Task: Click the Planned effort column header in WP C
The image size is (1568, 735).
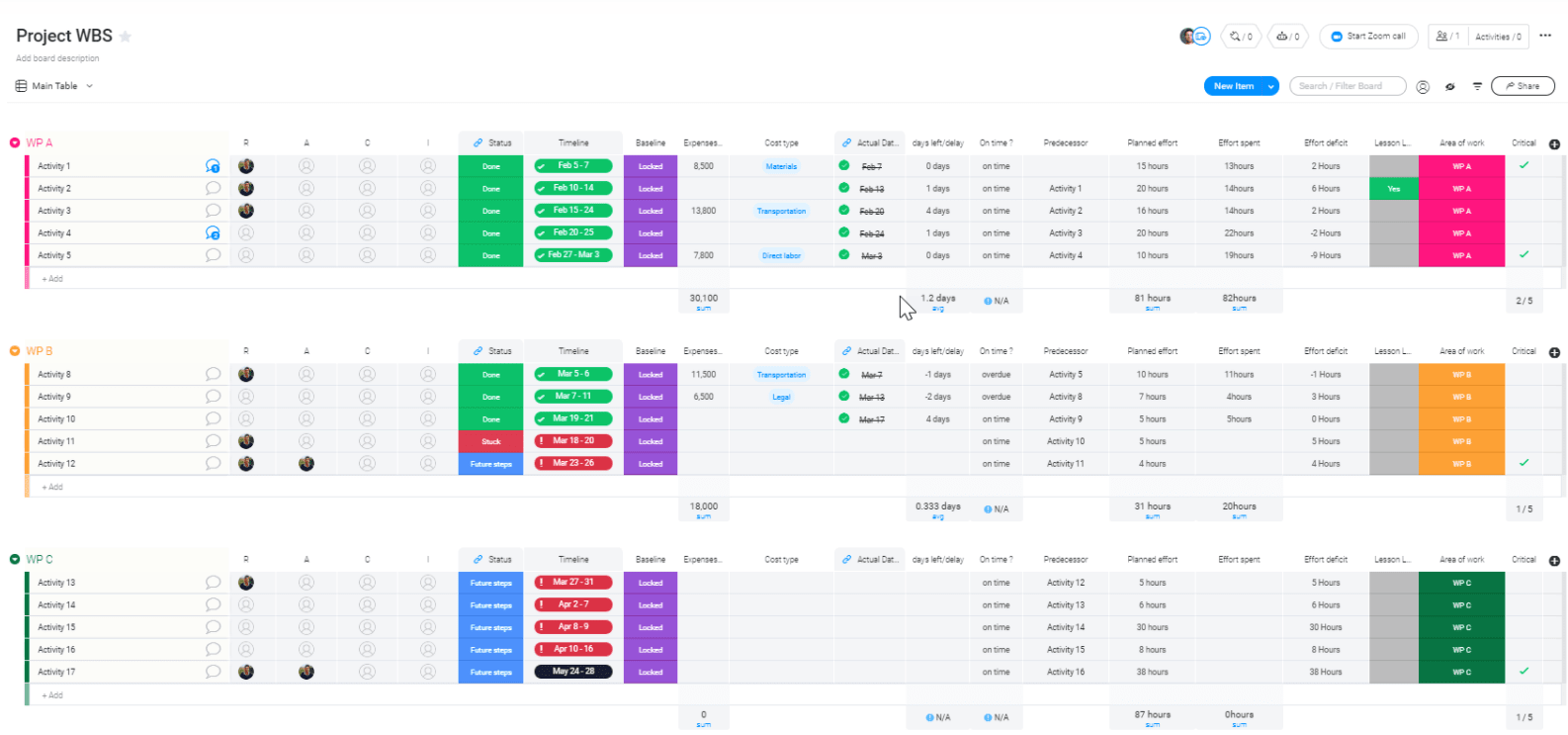Action: point(1153,559)
